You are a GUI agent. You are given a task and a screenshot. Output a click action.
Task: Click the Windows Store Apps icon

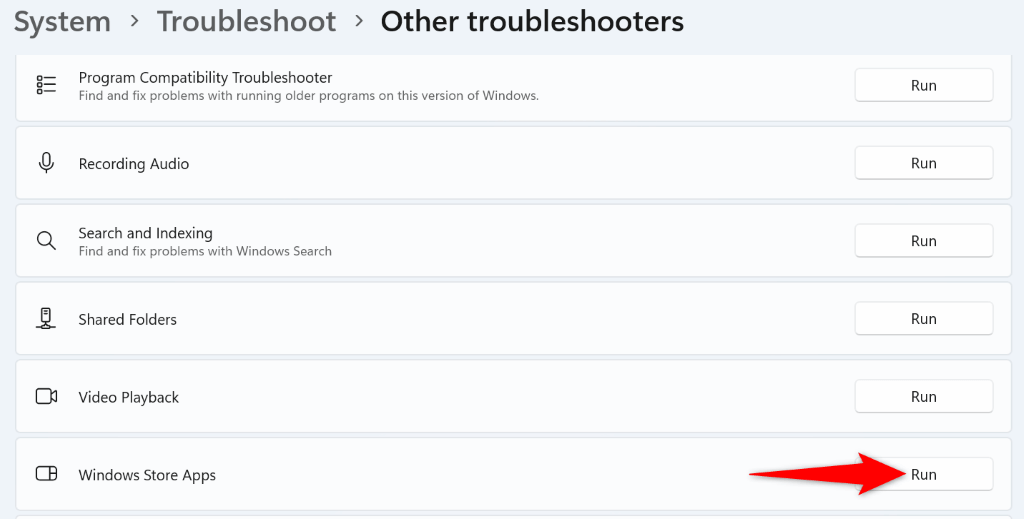pyautogui.click(x=46, y=474)
